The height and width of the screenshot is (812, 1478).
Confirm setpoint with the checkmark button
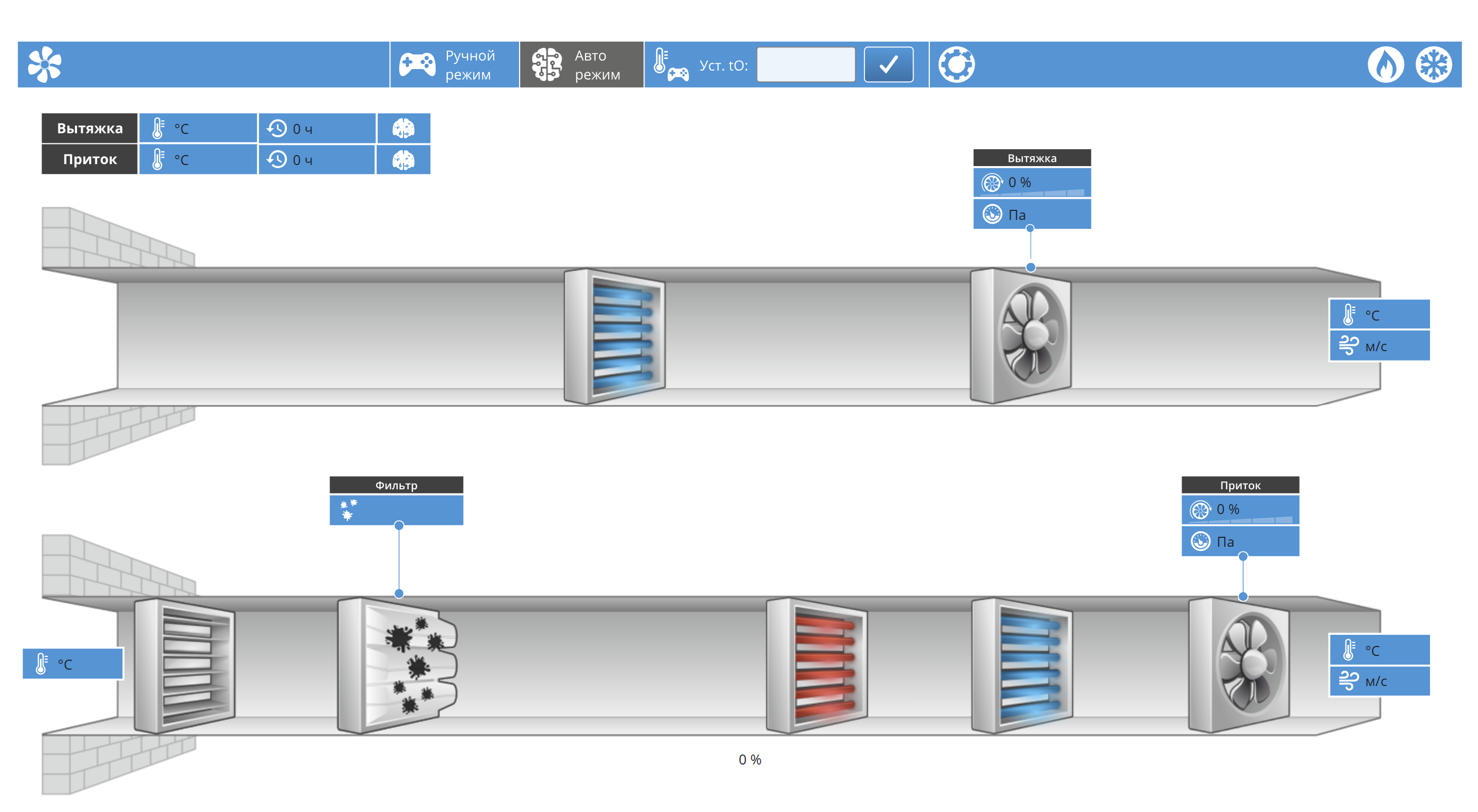[888, 65]
